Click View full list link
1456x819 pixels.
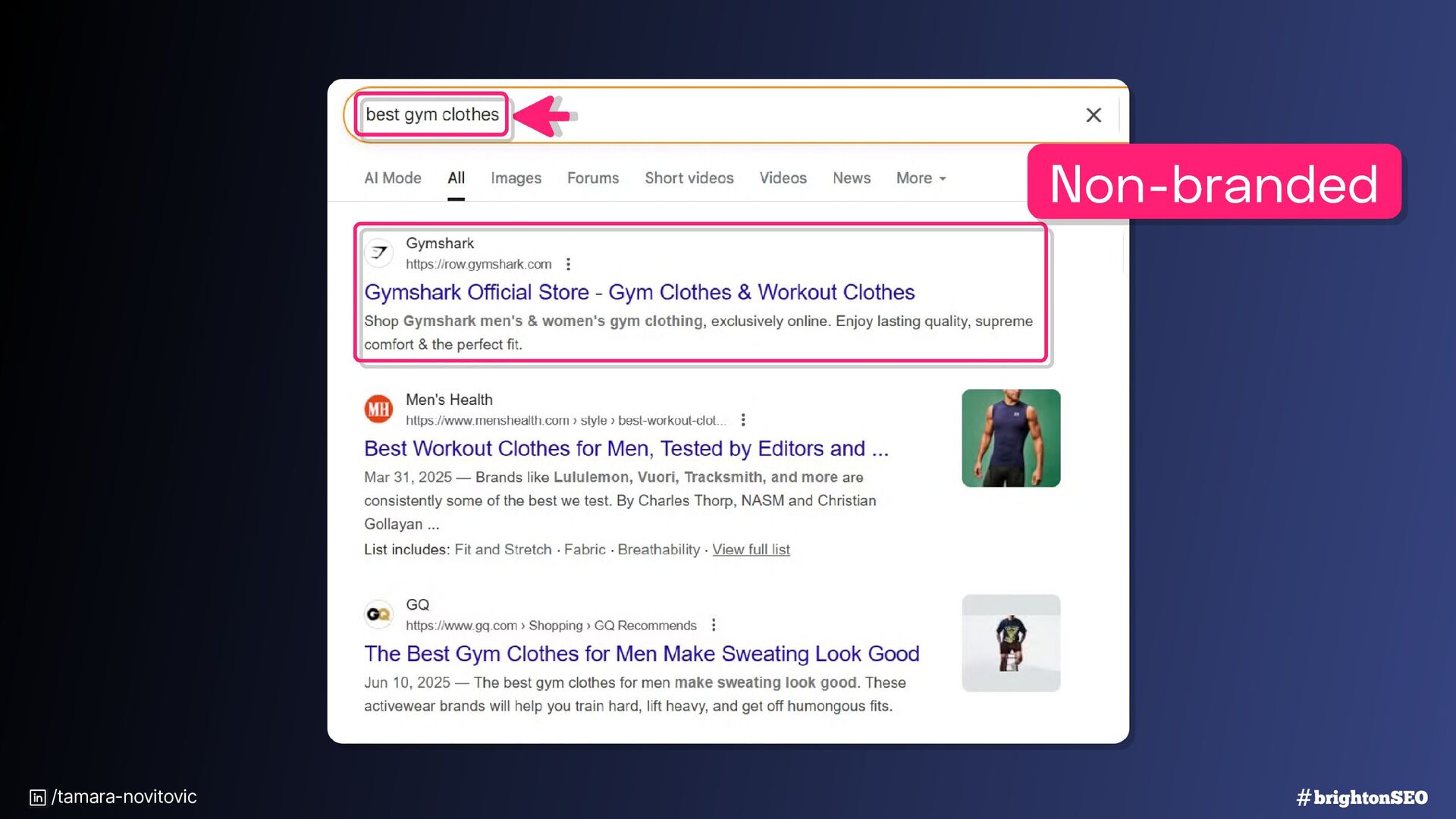750,550
